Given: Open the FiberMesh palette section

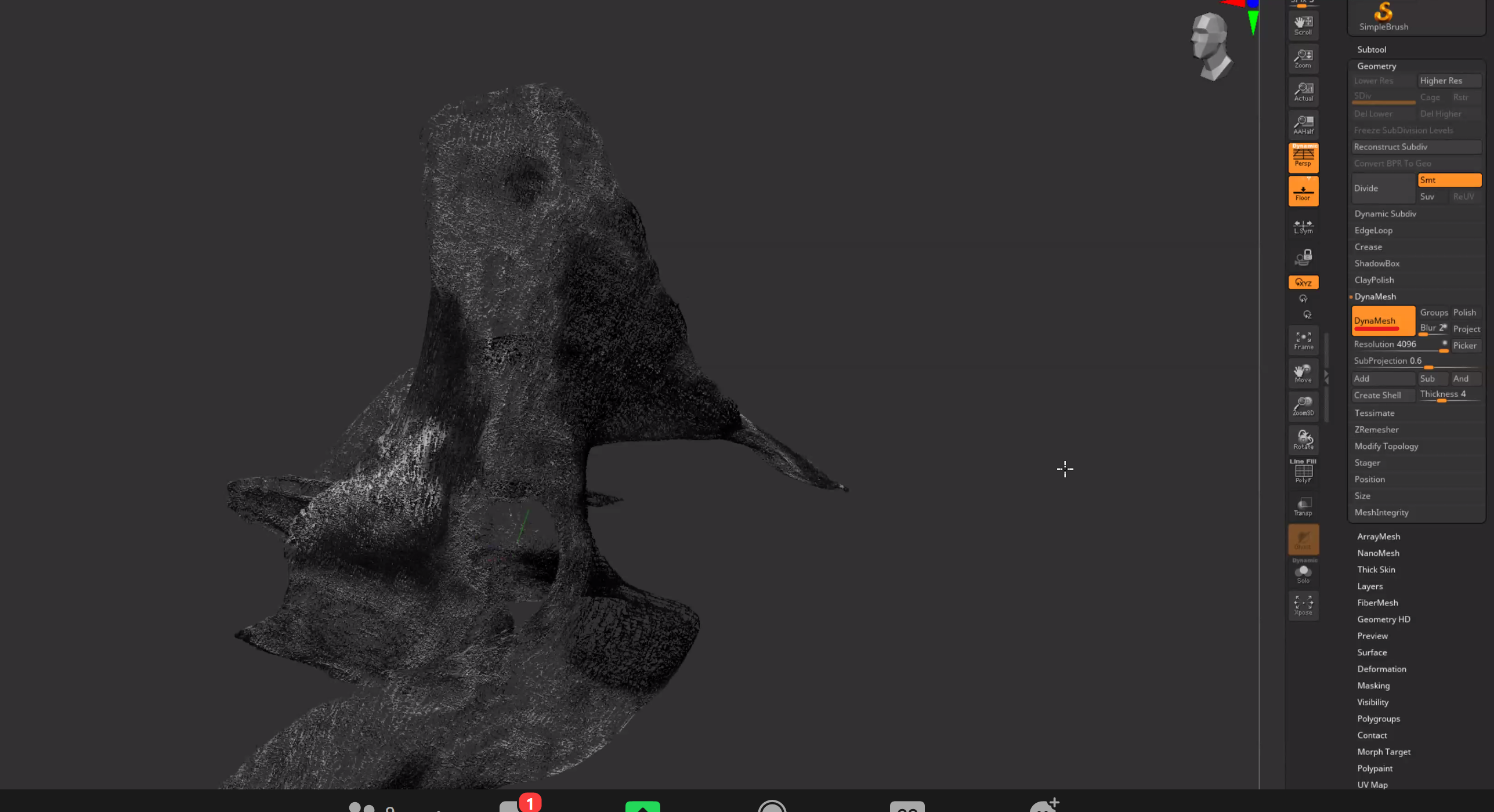Looking at the screenshot, I should pos(1377,603).
